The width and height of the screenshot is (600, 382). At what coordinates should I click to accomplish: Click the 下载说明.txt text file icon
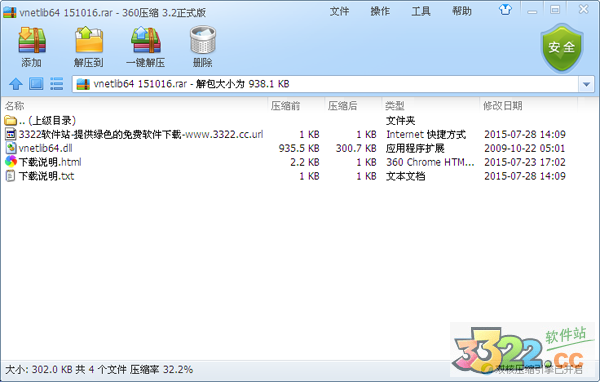pos(10,176)
